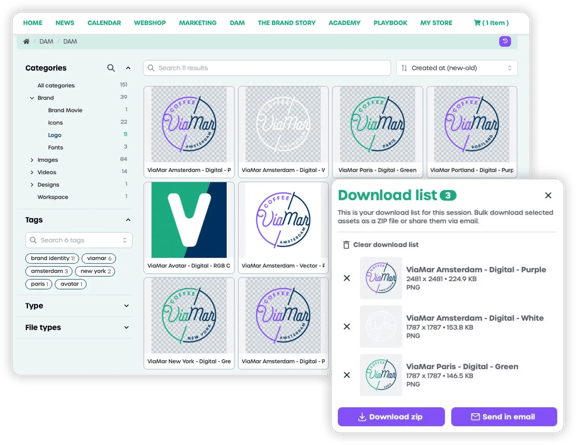Open ViaMar Amsterdam Digital white logo thumbnail

point(283,124)
